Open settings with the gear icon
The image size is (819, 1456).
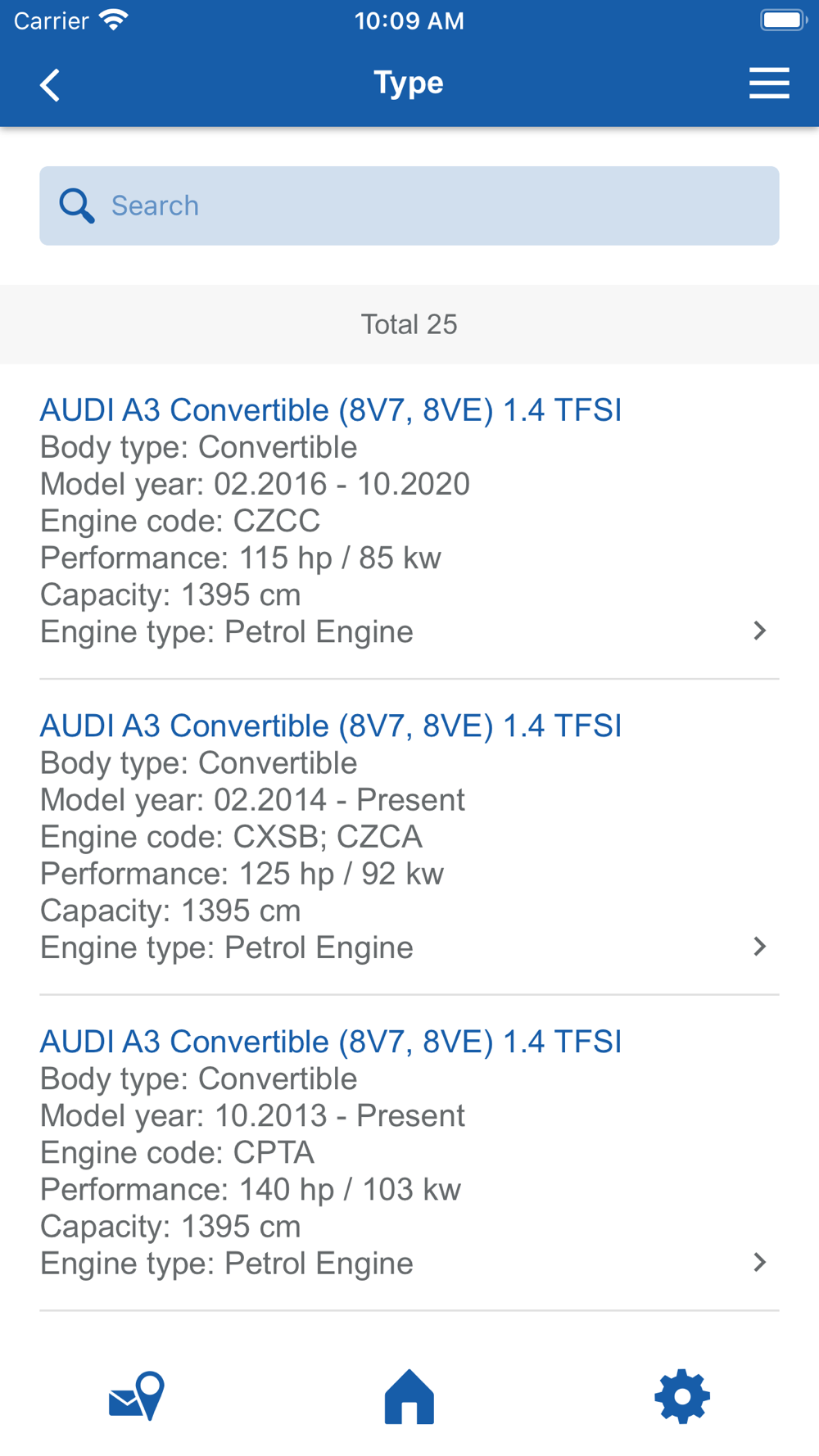(682, 1396)
